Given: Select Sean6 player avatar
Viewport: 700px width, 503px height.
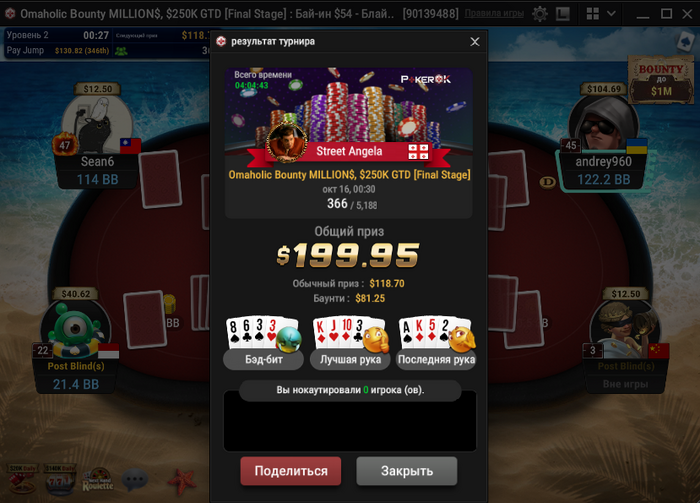Looking at the screenshot, I should [97, 123].
